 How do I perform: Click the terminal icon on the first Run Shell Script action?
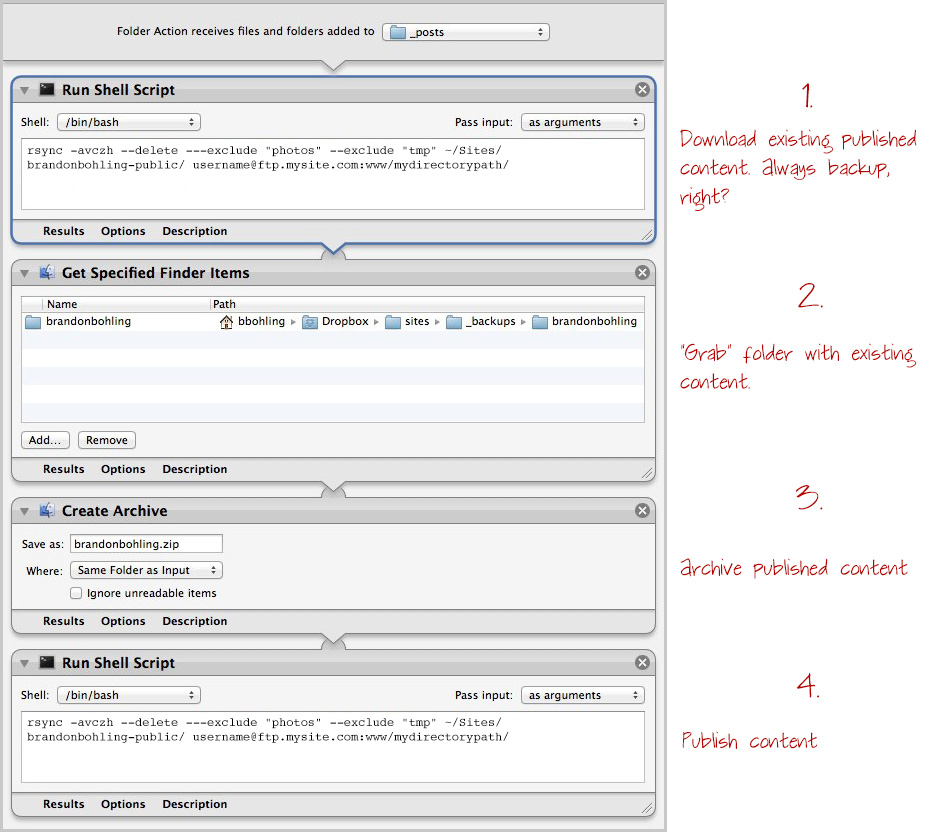47,89
